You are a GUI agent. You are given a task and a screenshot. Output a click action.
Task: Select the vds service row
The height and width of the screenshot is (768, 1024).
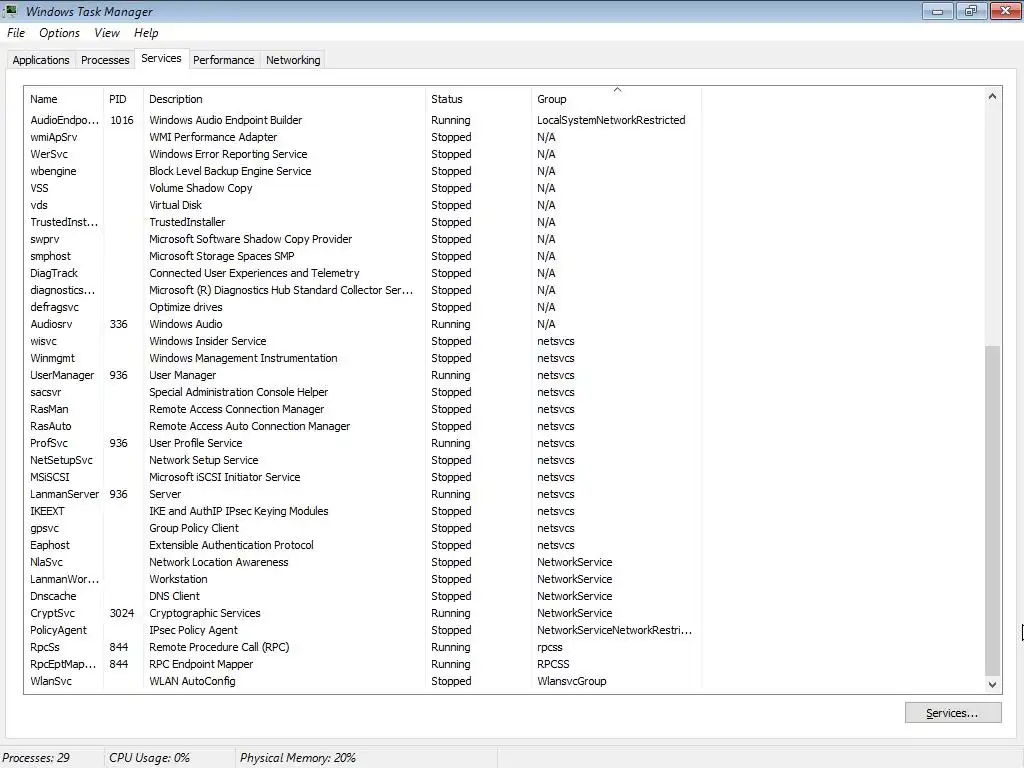click(364, 205)
